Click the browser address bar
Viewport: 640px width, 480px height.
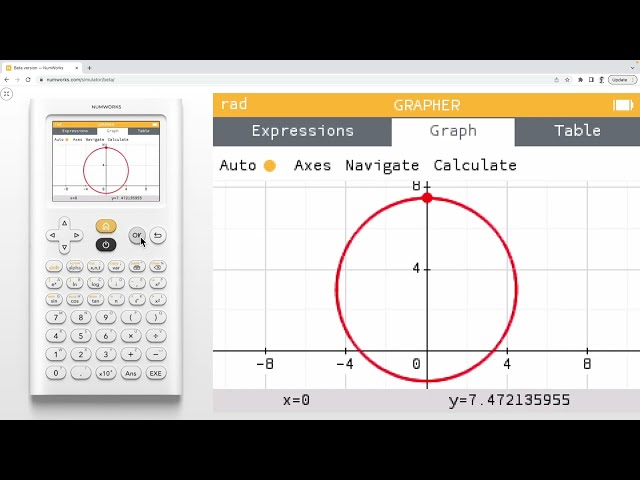click(294, 80)
